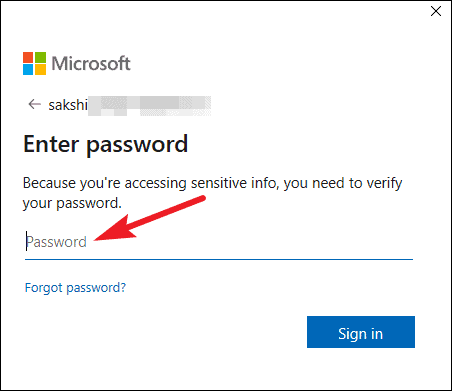Viewport: 452px width, 391px height.
Task: Click the green square of Microsoft logo
Action: (x=41, y=57)
